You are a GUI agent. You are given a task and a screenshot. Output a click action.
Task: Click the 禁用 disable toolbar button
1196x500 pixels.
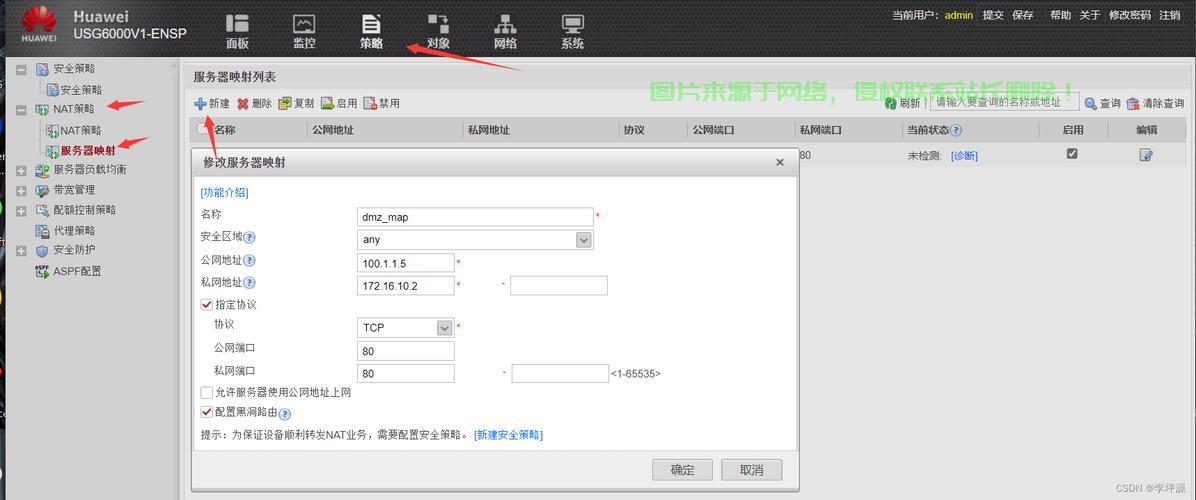click(x=381, y=104)
